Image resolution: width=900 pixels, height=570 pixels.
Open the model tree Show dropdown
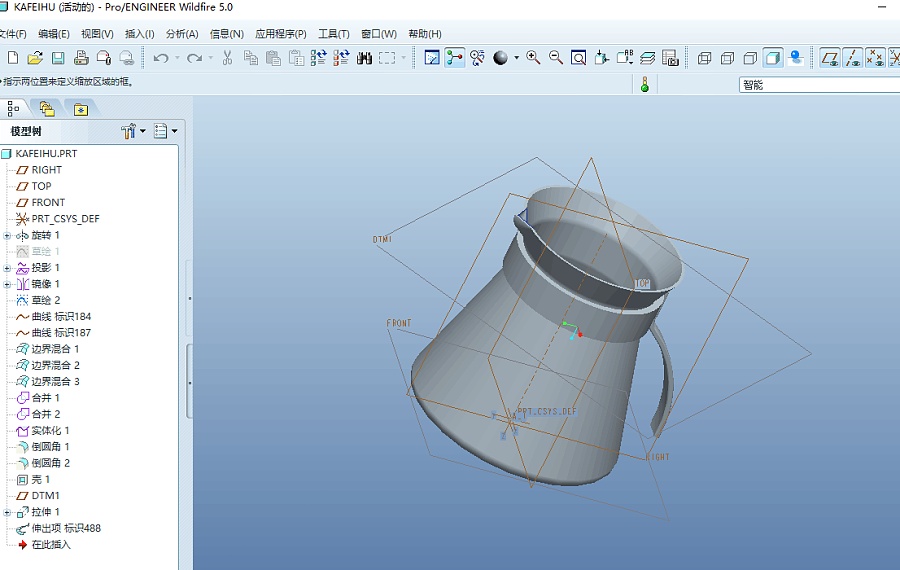pyautogui.click(x=133, y=131)
